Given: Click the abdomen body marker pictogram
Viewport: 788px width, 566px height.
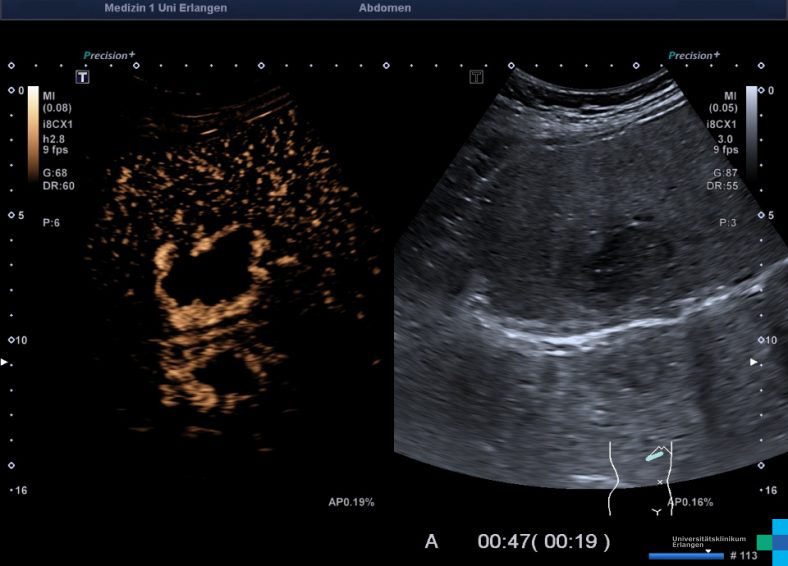Looking at the screenshot, I should pos(641,475).
